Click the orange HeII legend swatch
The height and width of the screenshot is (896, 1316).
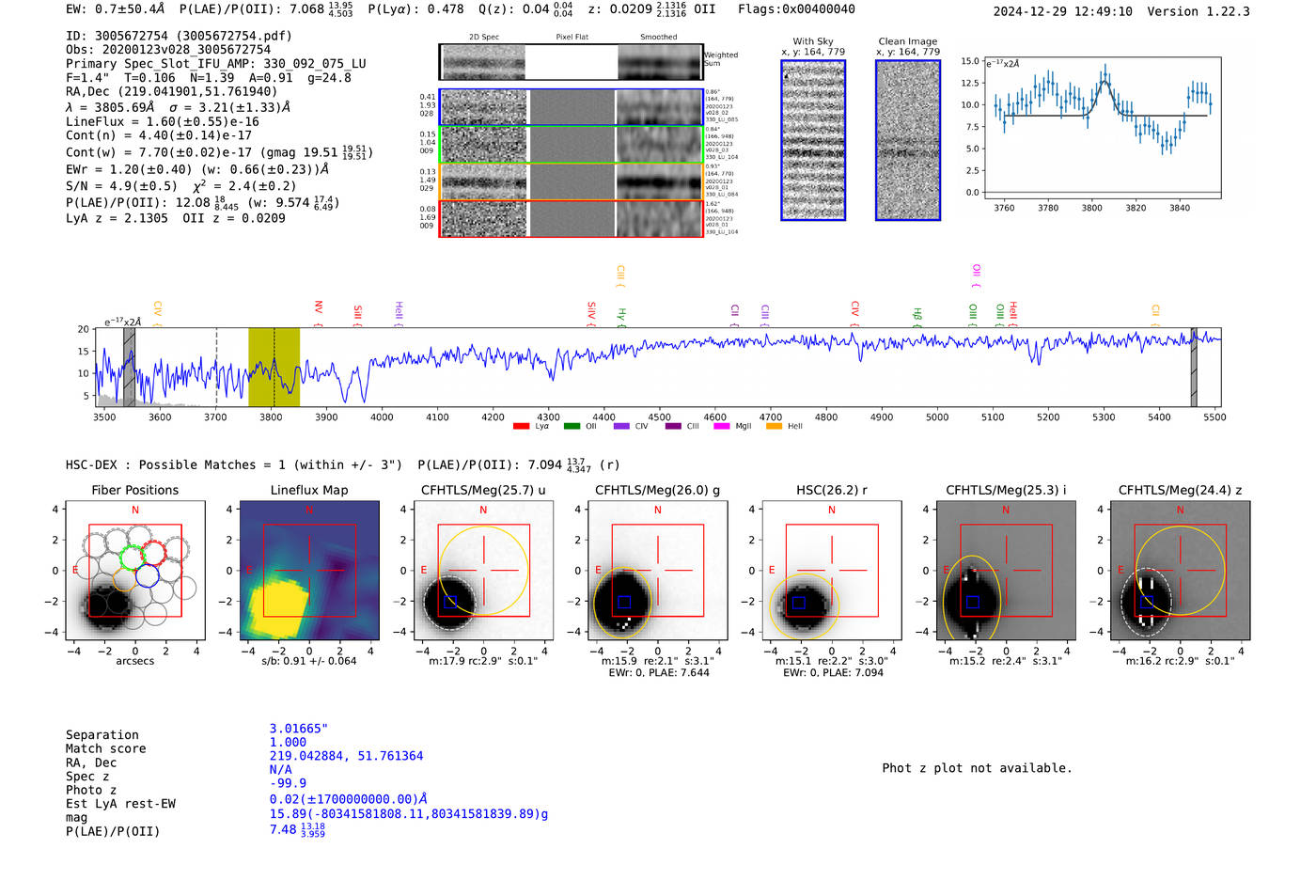pos(774,427)
